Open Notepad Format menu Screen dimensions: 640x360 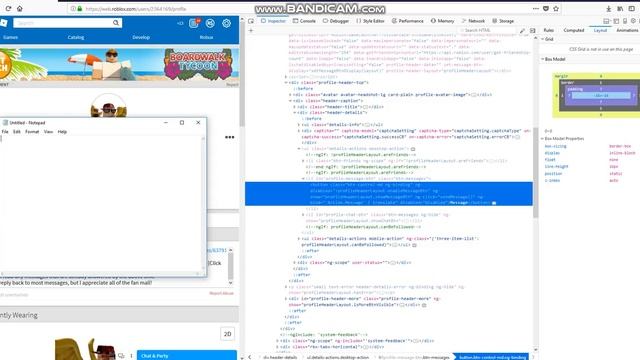pyautogui.click(x=32, y=132)
